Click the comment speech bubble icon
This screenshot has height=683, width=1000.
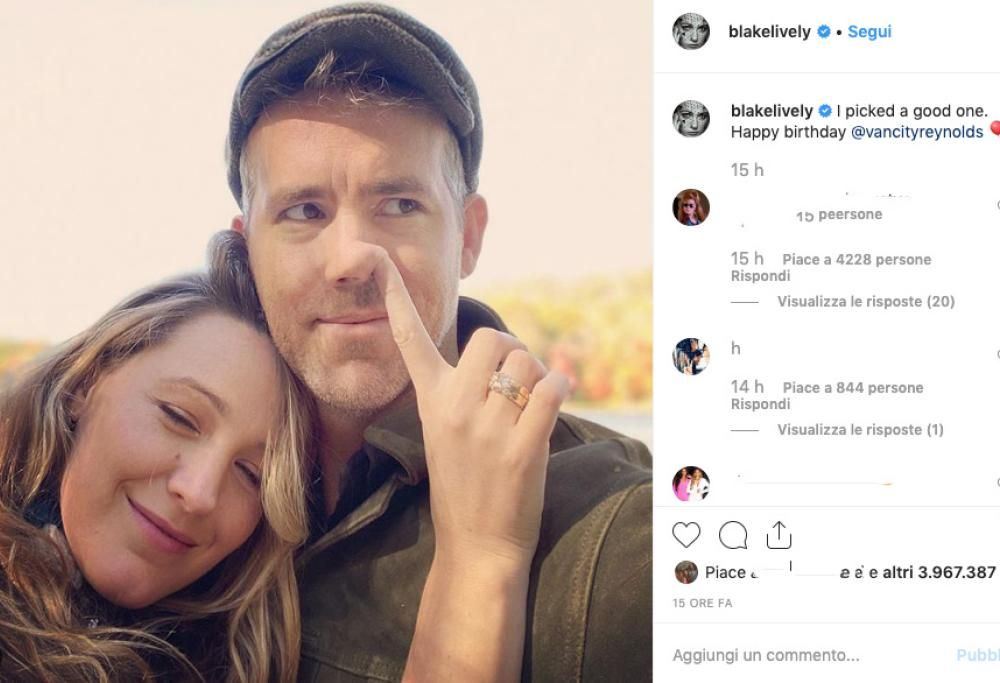[733, 536]
